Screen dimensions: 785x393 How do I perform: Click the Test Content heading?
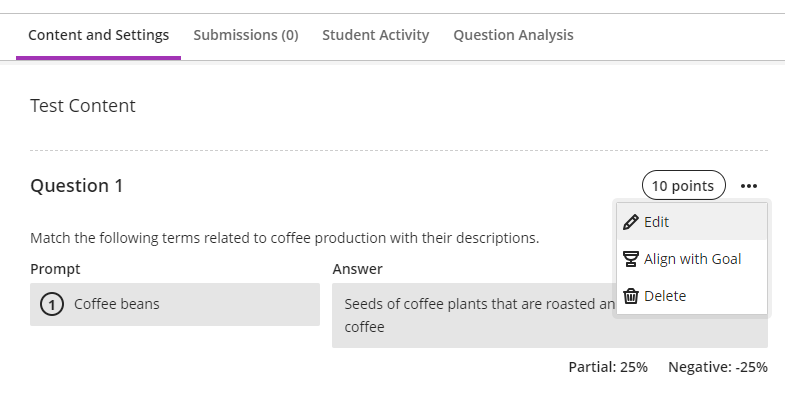point(83,106)
